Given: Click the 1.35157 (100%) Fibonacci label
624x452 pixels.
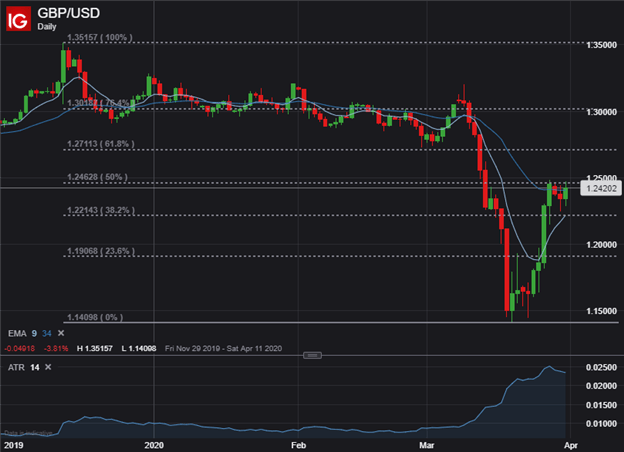Looking at the screenshot, I should pos(99,37).
